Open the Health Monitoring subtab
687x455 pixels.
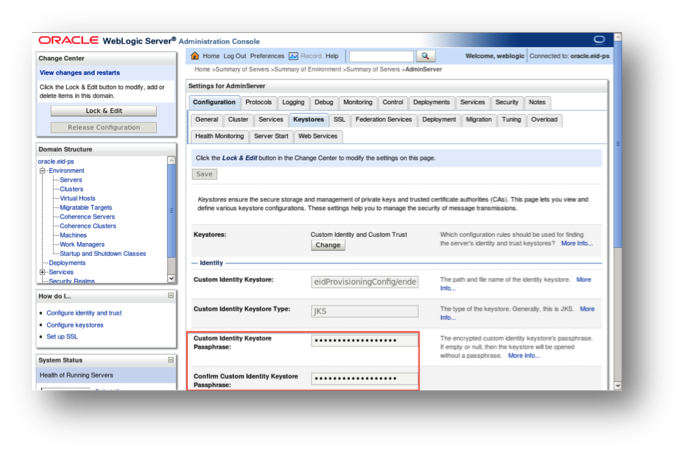click(x=220, y=136)
